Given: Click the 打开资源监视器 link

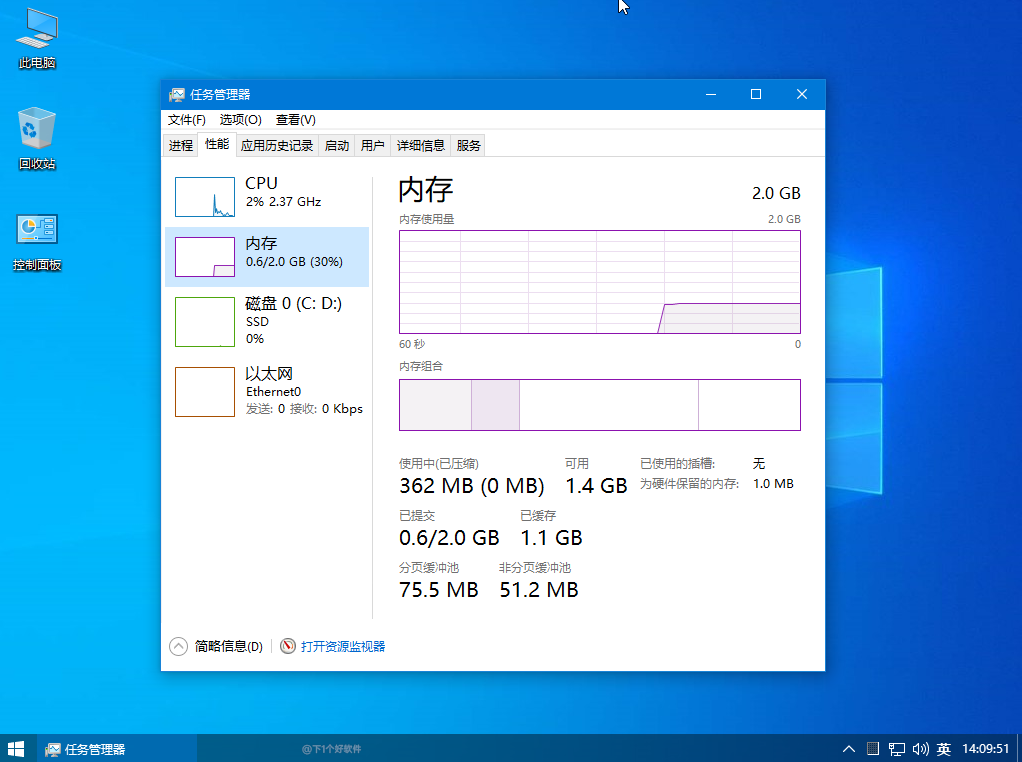Looking at the screenshot, I should [343, 646].
